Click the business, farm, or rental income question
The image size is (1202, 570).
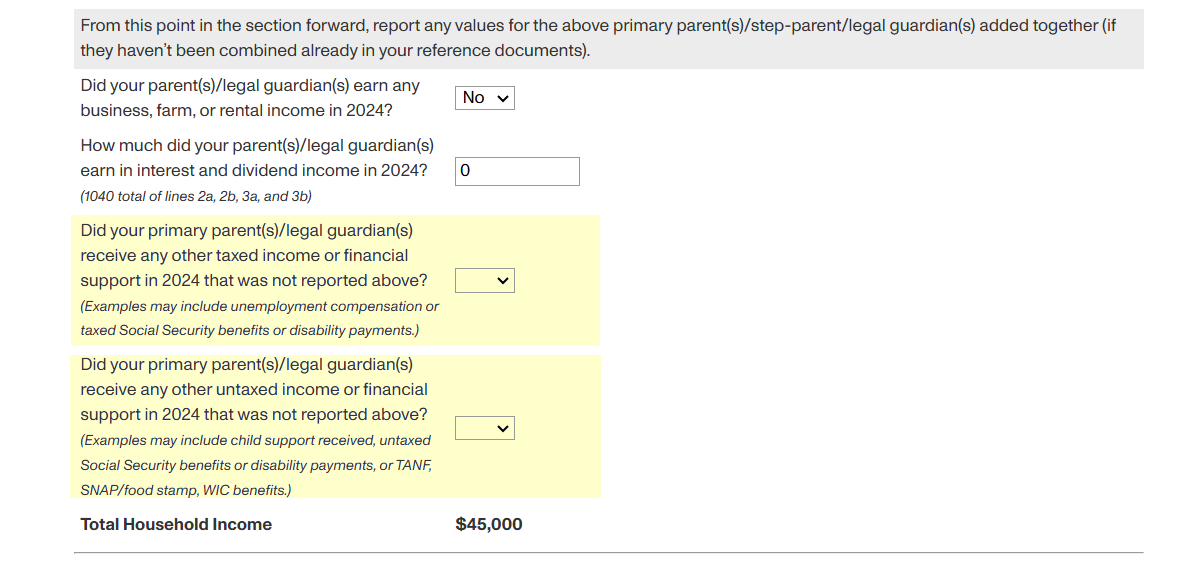[x=250, y=98]
